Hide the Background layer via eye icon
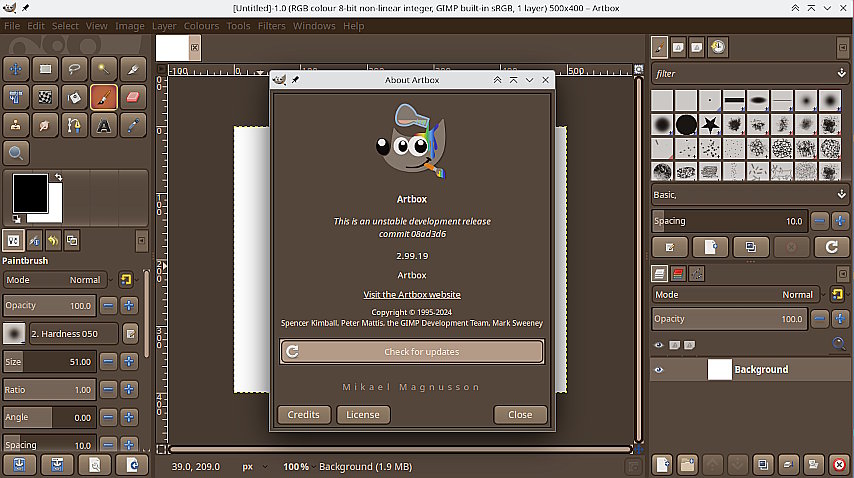The height and width of the screenshot is (478, 854). click(x=658, y=370)
